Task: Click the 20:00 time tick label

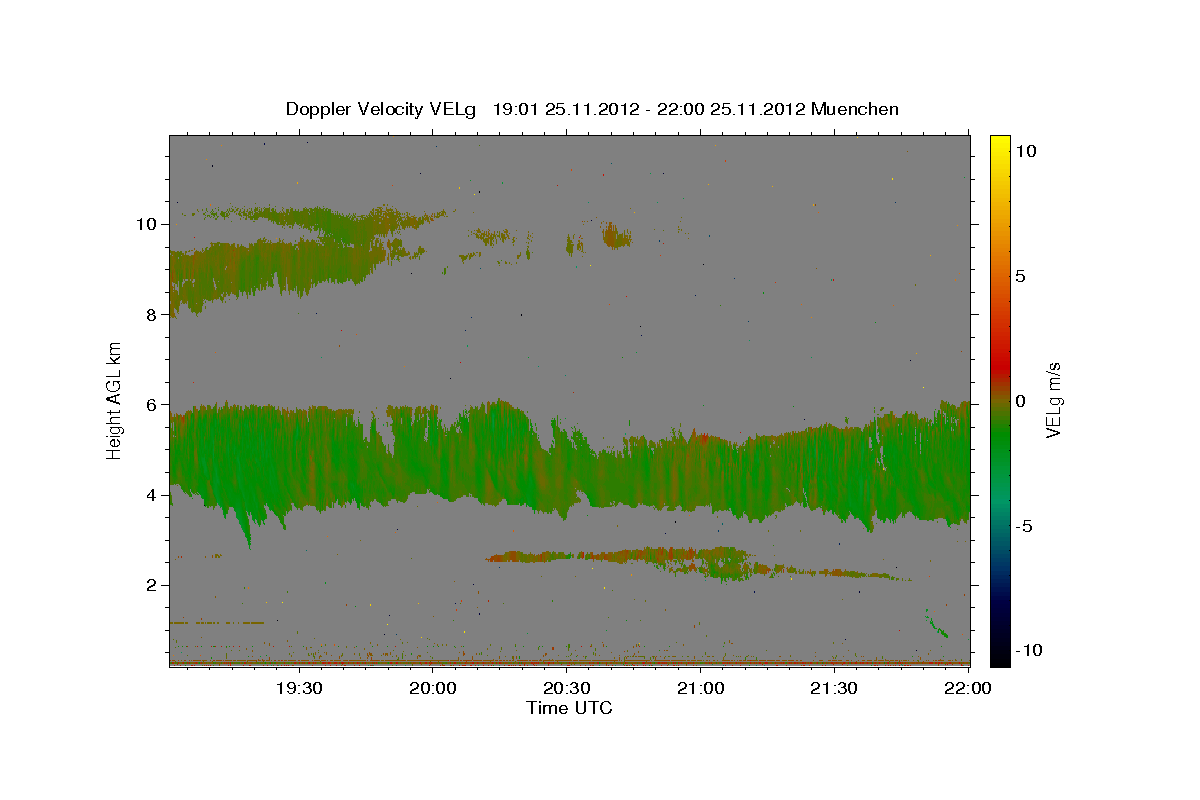Action: 433,688
